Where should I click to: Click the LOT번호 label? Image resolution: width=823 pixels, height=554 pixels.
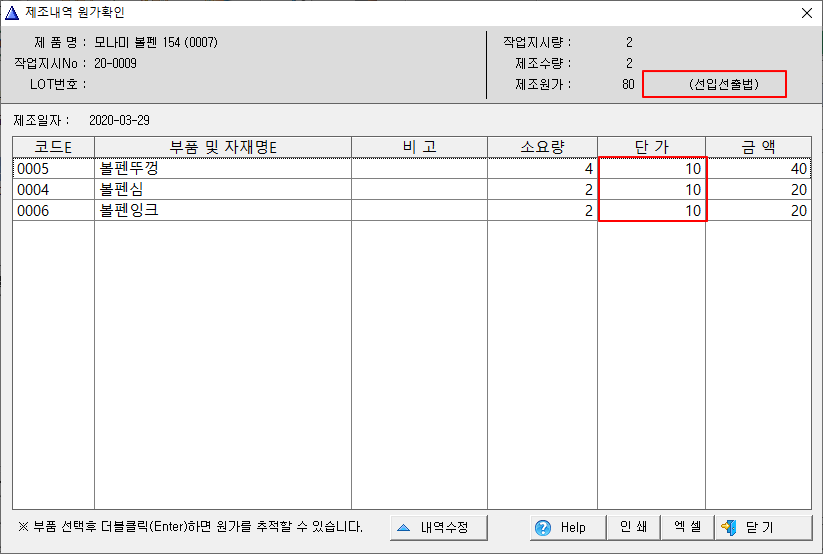click(58, 84)
